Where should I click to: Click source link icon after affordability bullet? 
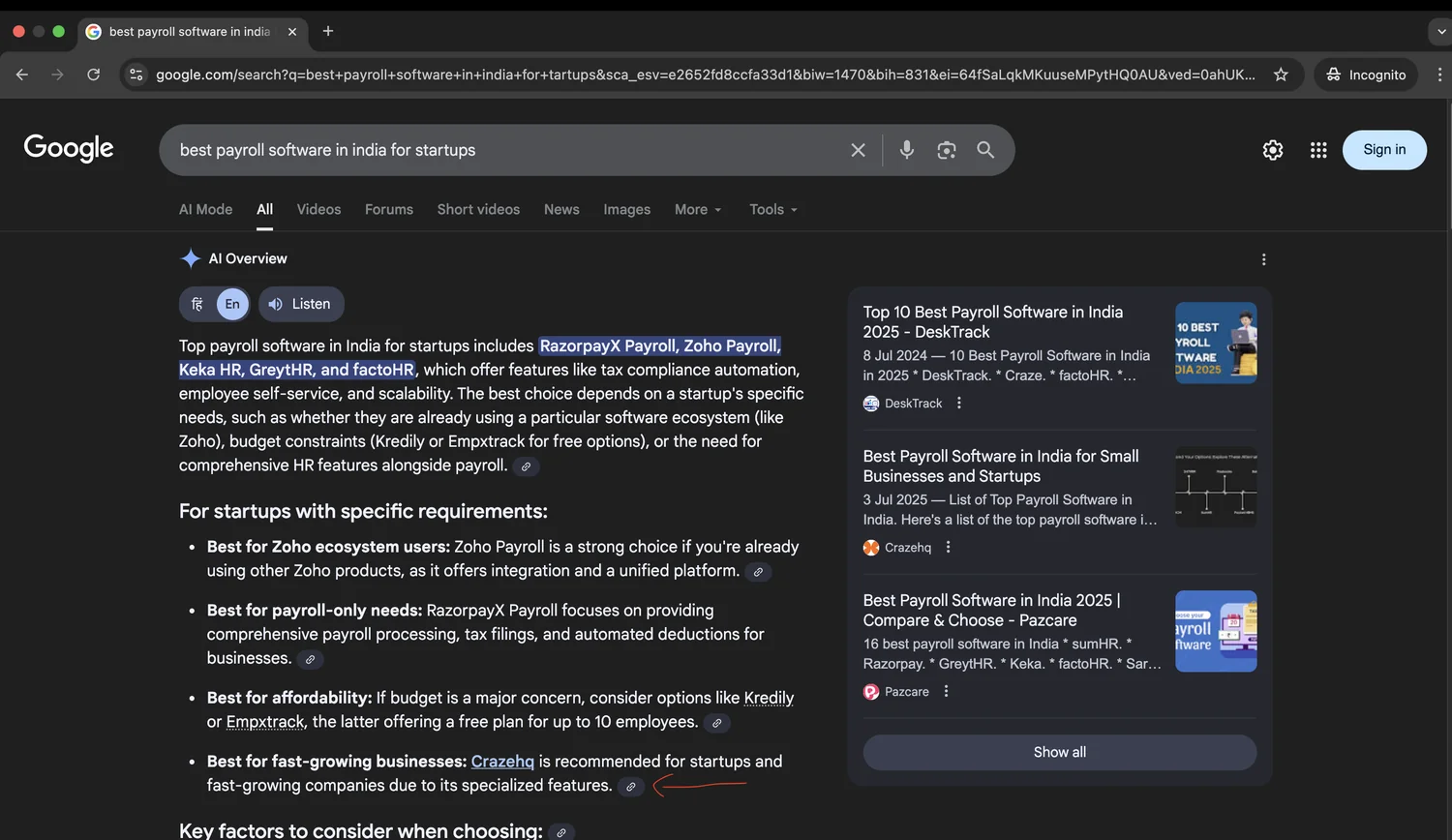(716, 723)
